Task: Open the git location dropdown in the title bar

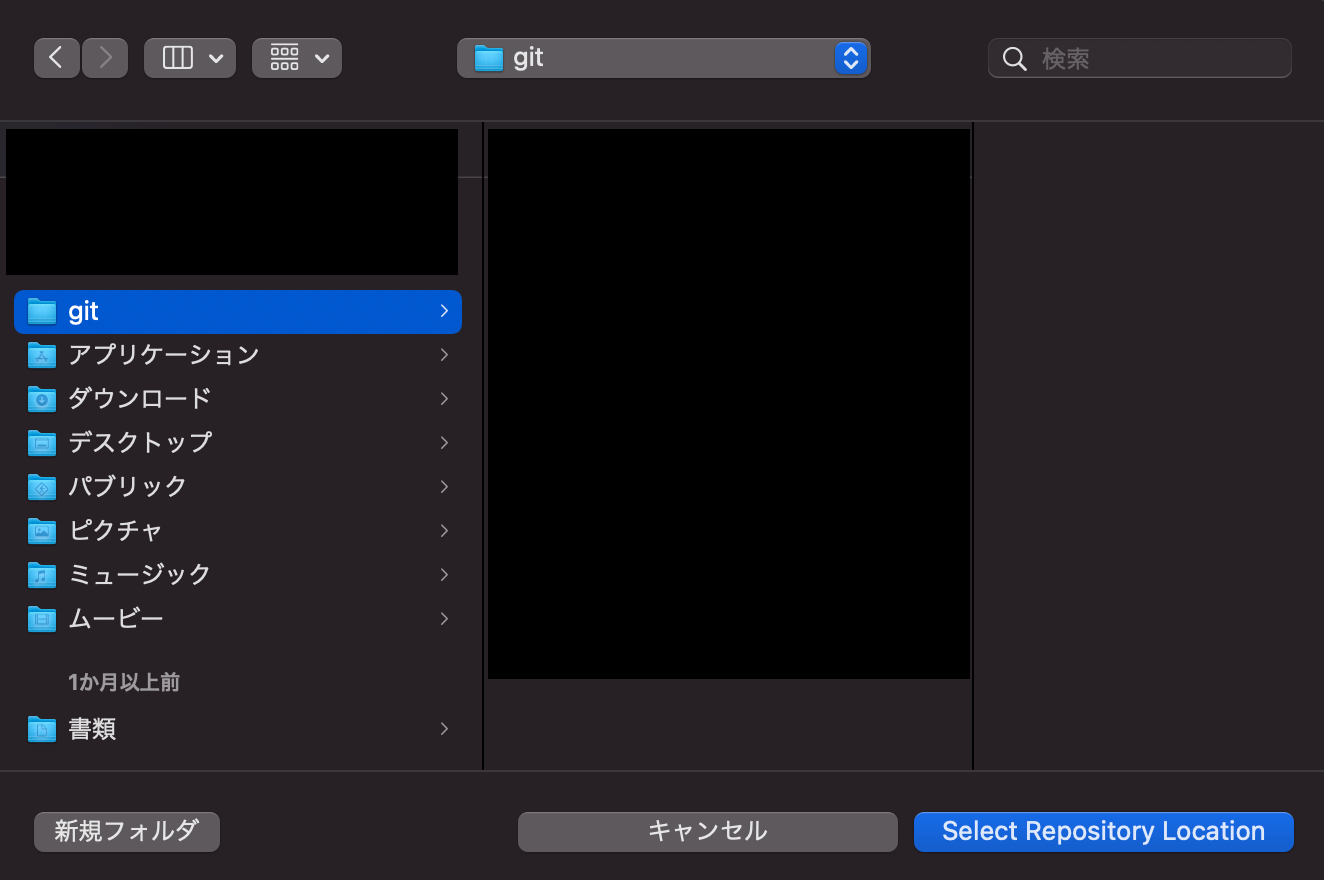Action: pos(851,58)
